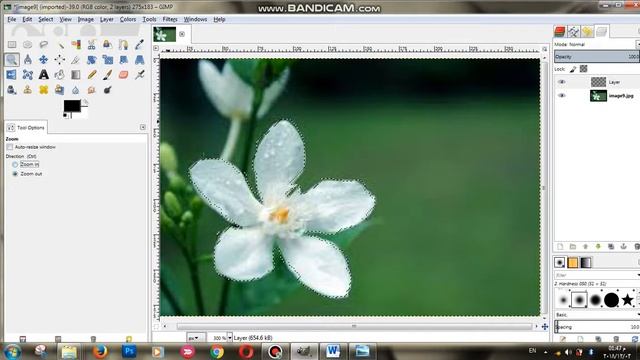The height and width of the screenshot is (360, 640).
Task: Open the layer Mode dropdown
Action: click(597, 44)
